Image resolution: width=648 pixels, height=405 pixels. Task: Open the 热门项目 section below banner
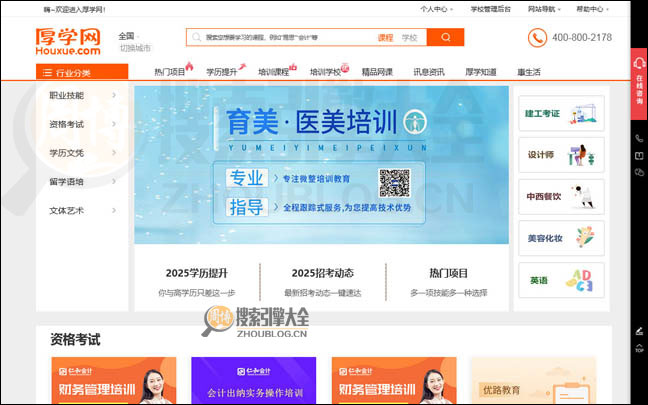(448, 281)
